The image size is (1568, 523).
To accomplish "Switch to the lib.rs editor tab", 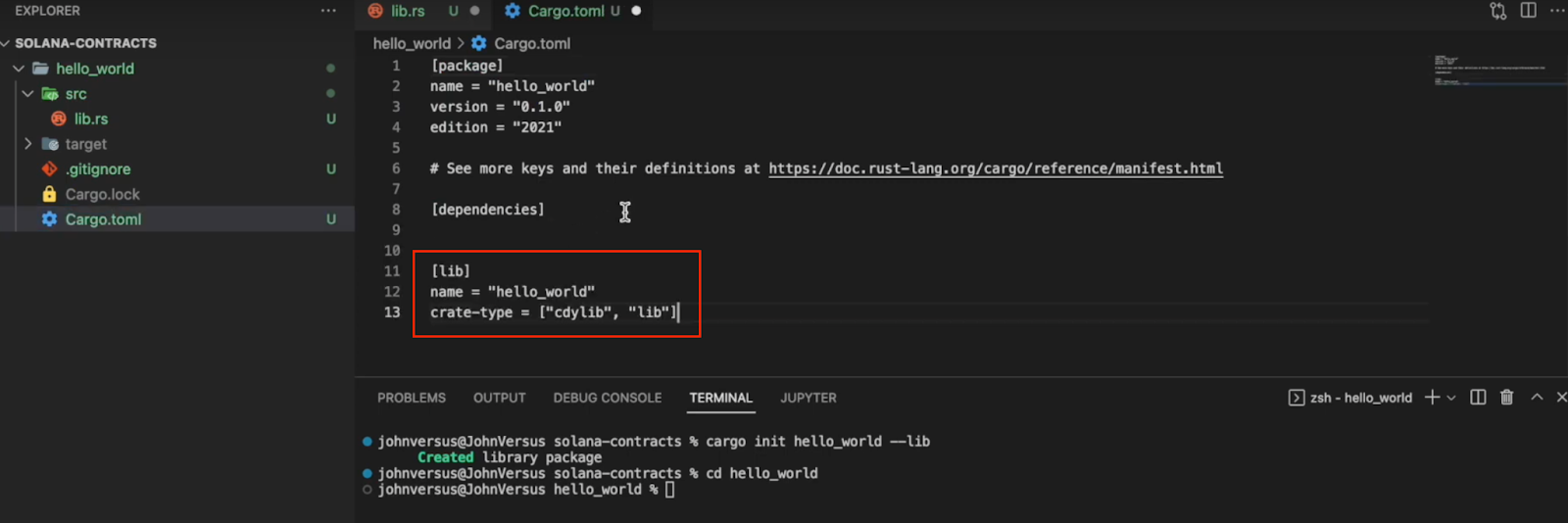I will (407, 11).
